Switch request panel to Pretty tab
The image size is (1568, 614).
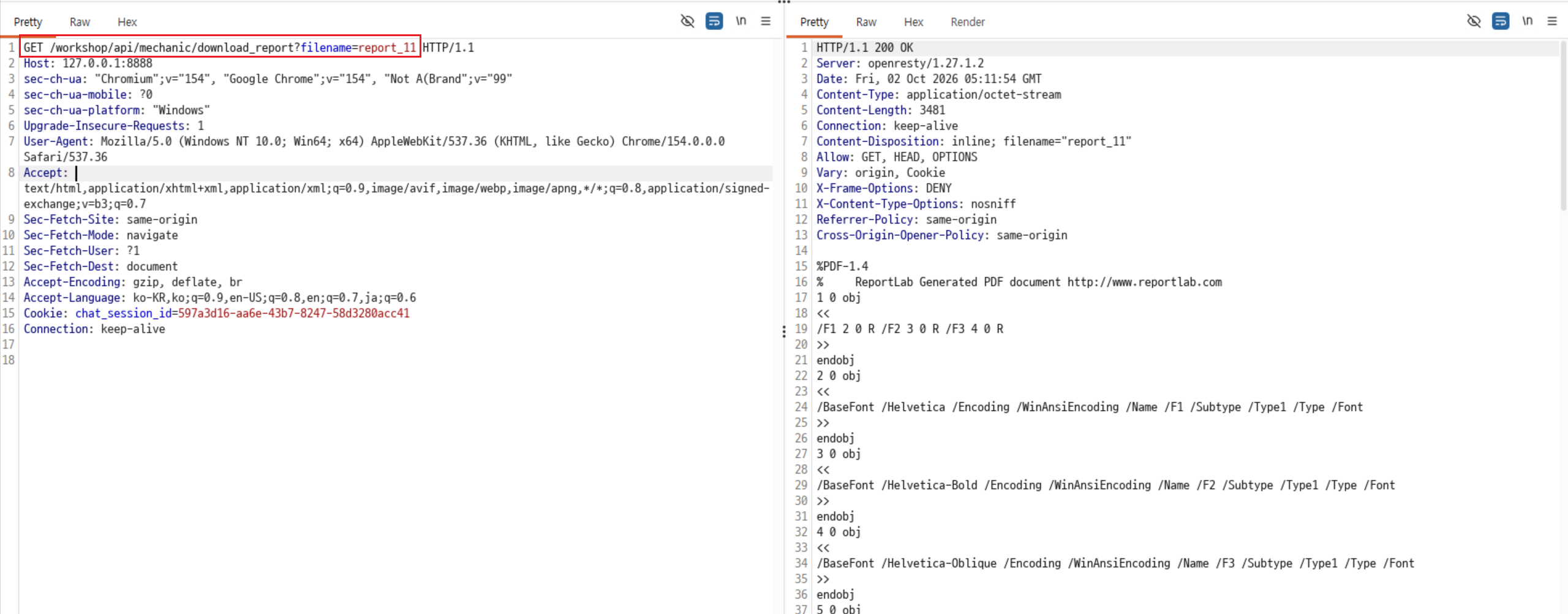pos(28,22)
